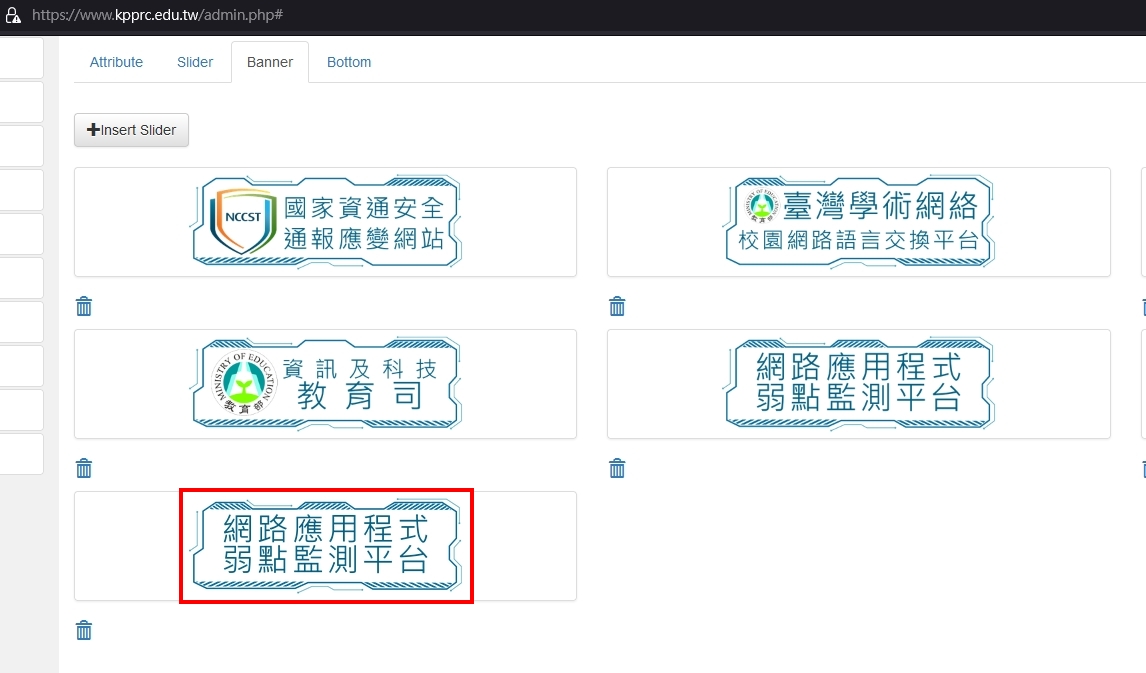This screenshot has height=673, width=1146.
Task: Click trash icon under right 網路應用程式 banner
Action: (x=617, y=468)
